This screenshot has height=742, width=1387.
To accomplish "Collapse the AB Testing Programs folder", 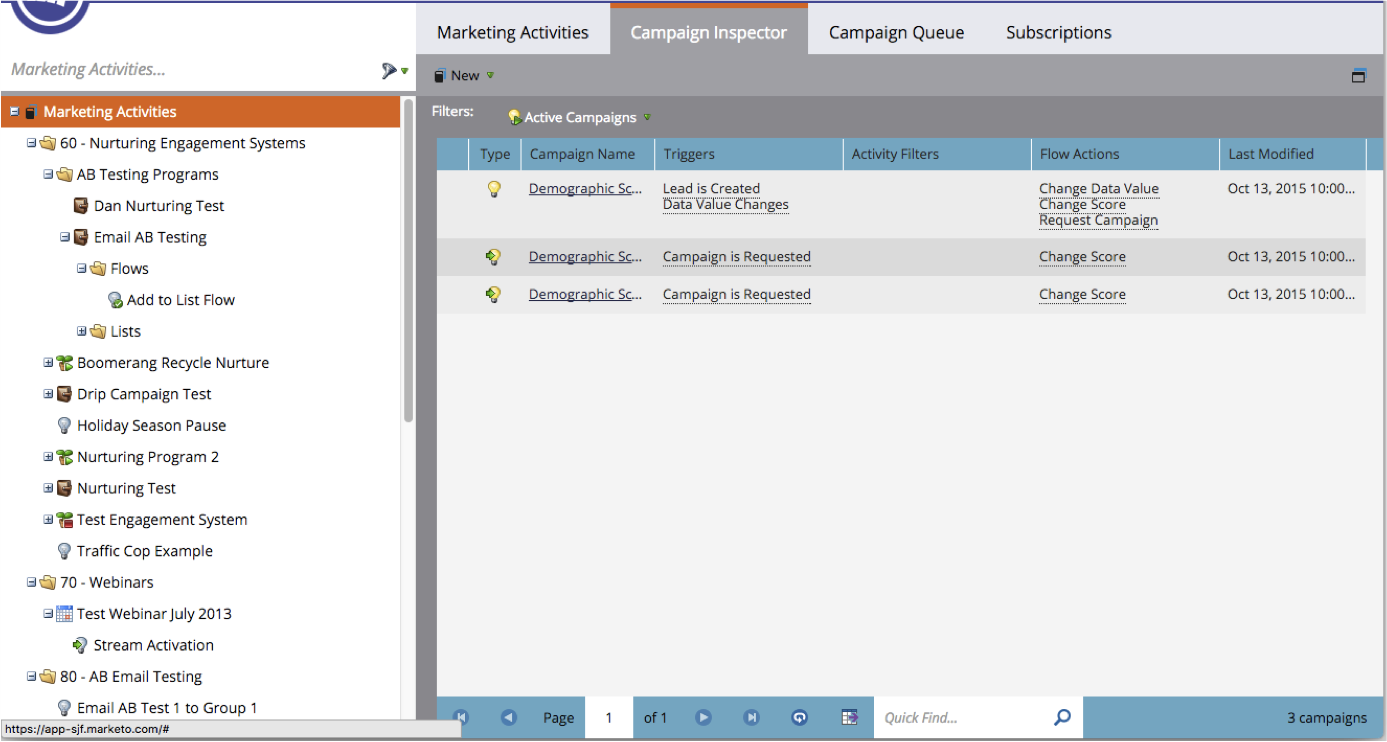I will coord(48,174).
